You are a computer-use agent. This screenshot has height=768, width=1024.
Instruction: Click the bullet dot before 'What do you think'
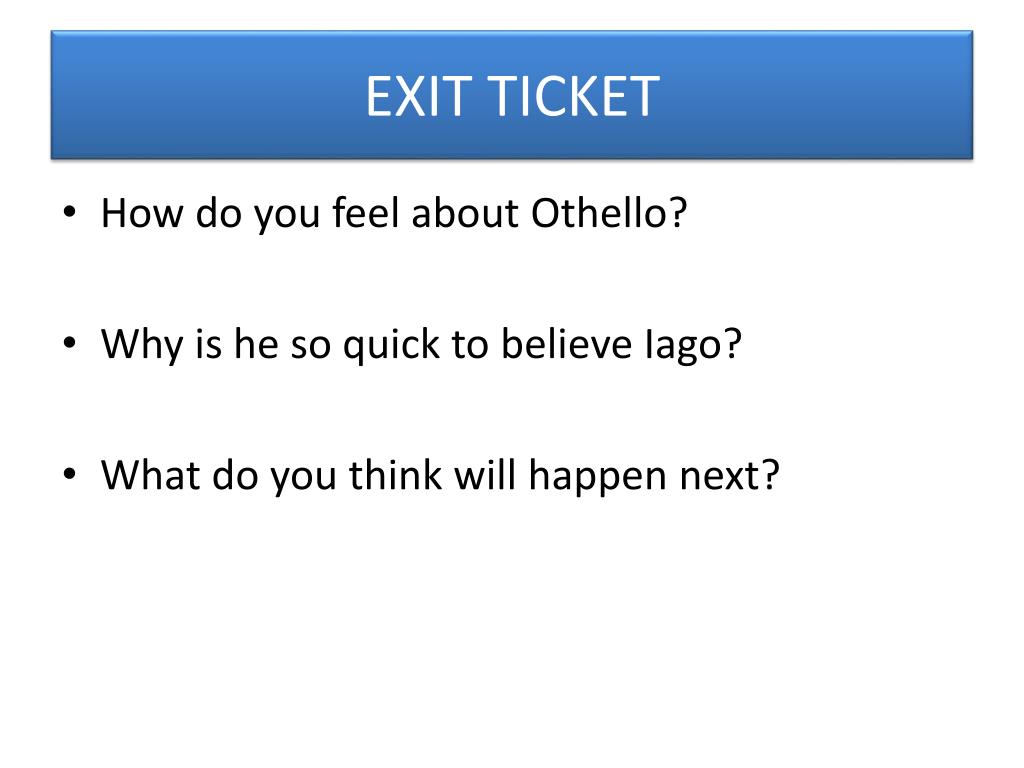70,474
